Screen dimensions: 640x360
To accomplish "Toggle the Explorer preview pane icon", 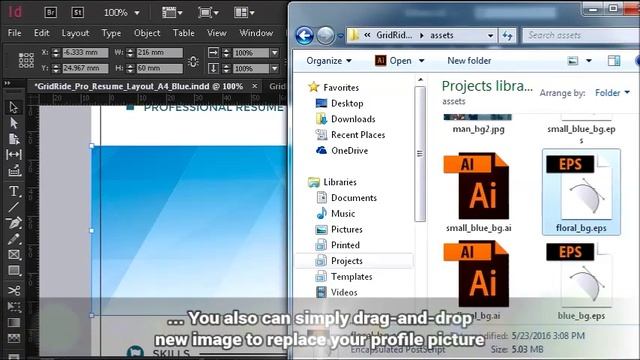I will (613, 61).
